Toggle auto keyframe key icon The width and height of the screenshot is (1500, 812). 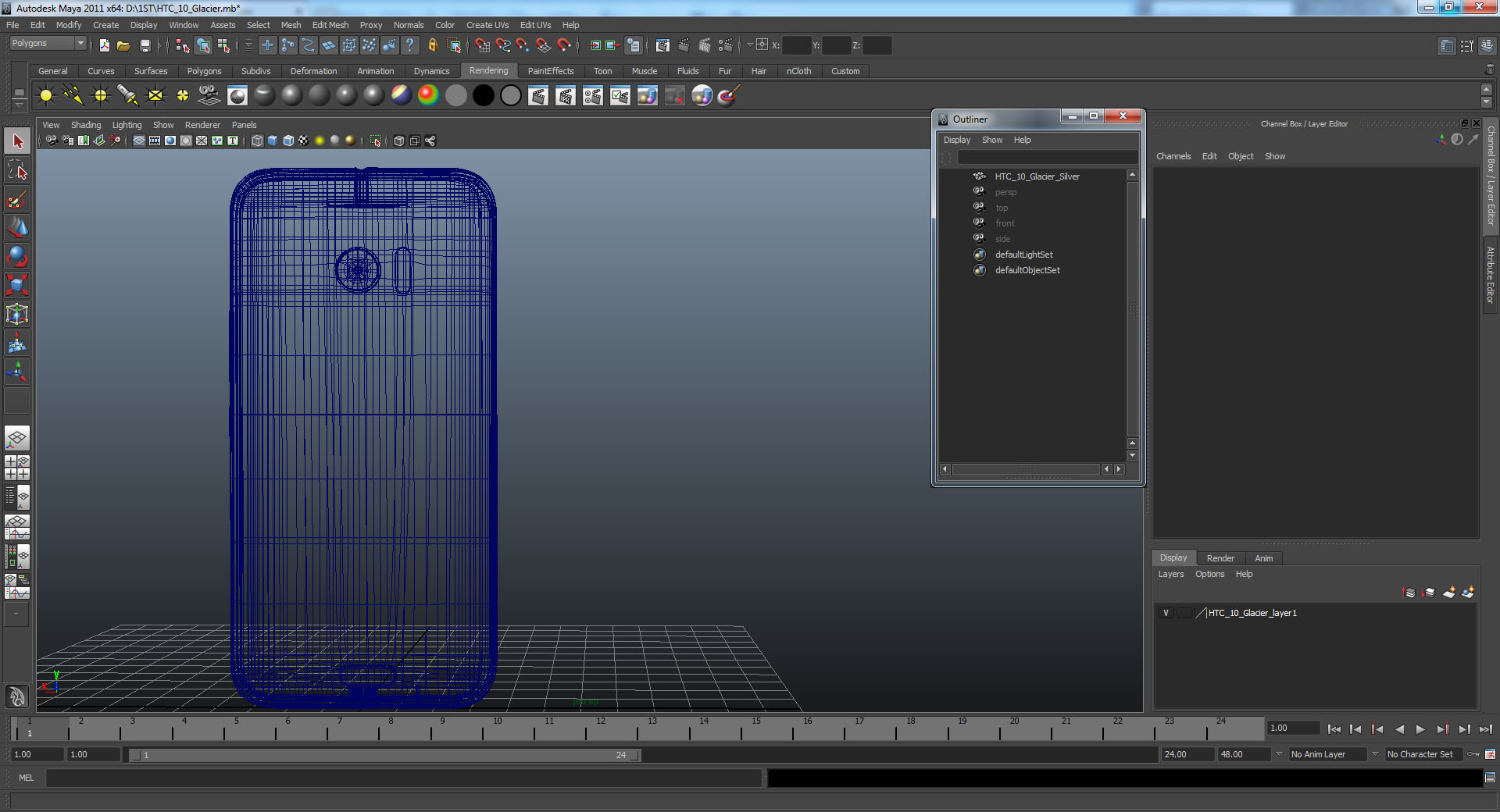(1473, 754)
